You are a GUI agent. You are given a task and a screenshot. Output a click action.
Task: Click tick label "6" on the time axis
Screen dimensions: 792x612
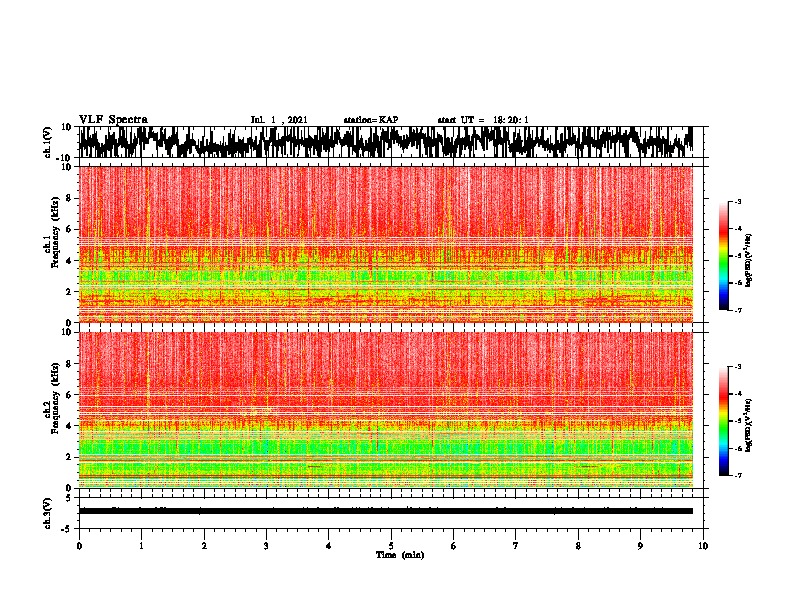pos(454,546)
